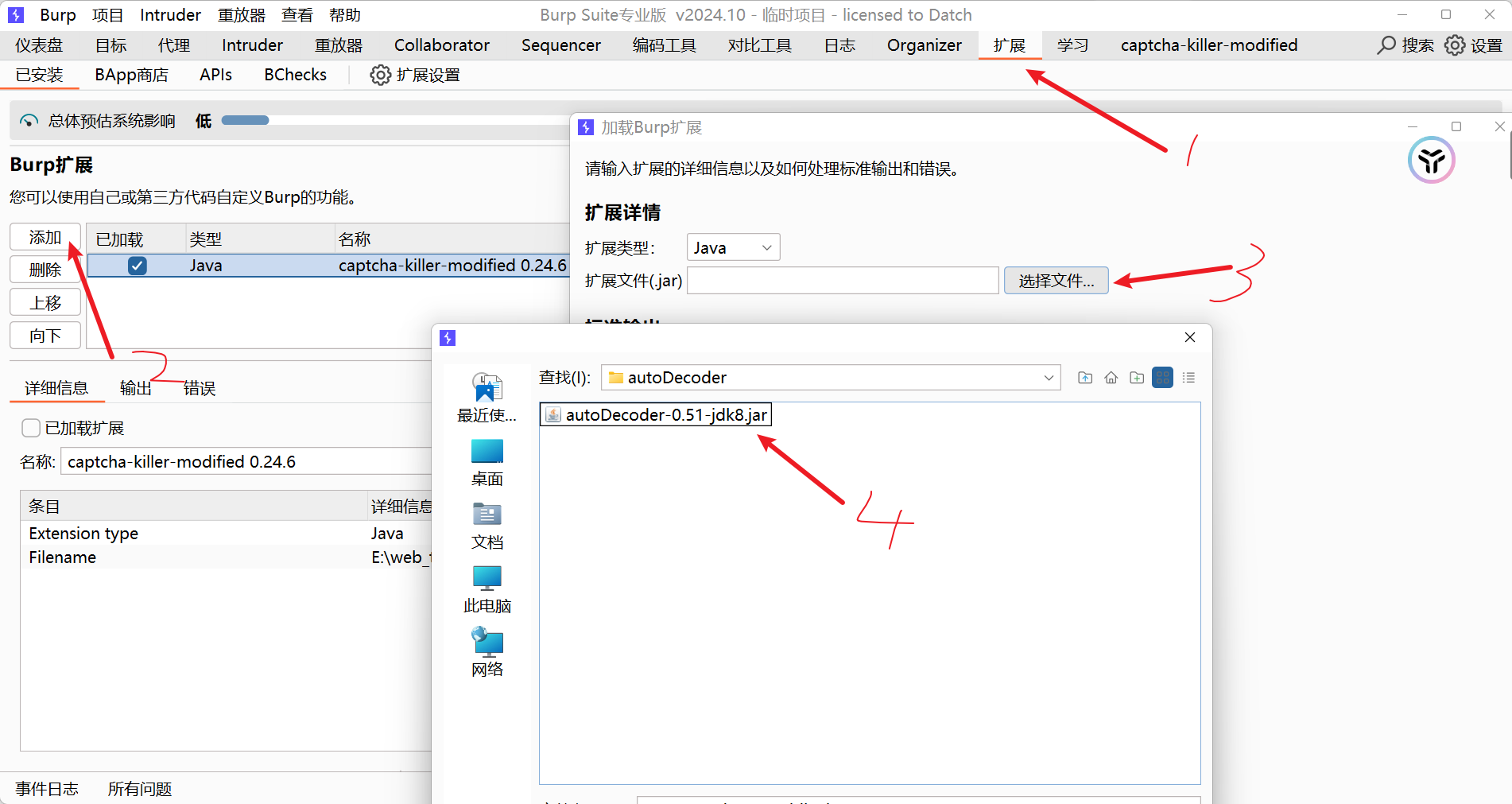Select the autoDecoder-0.51-jdk8.jar file
The width and height of the screenshot is (1512, 804).
click(656, 415)
